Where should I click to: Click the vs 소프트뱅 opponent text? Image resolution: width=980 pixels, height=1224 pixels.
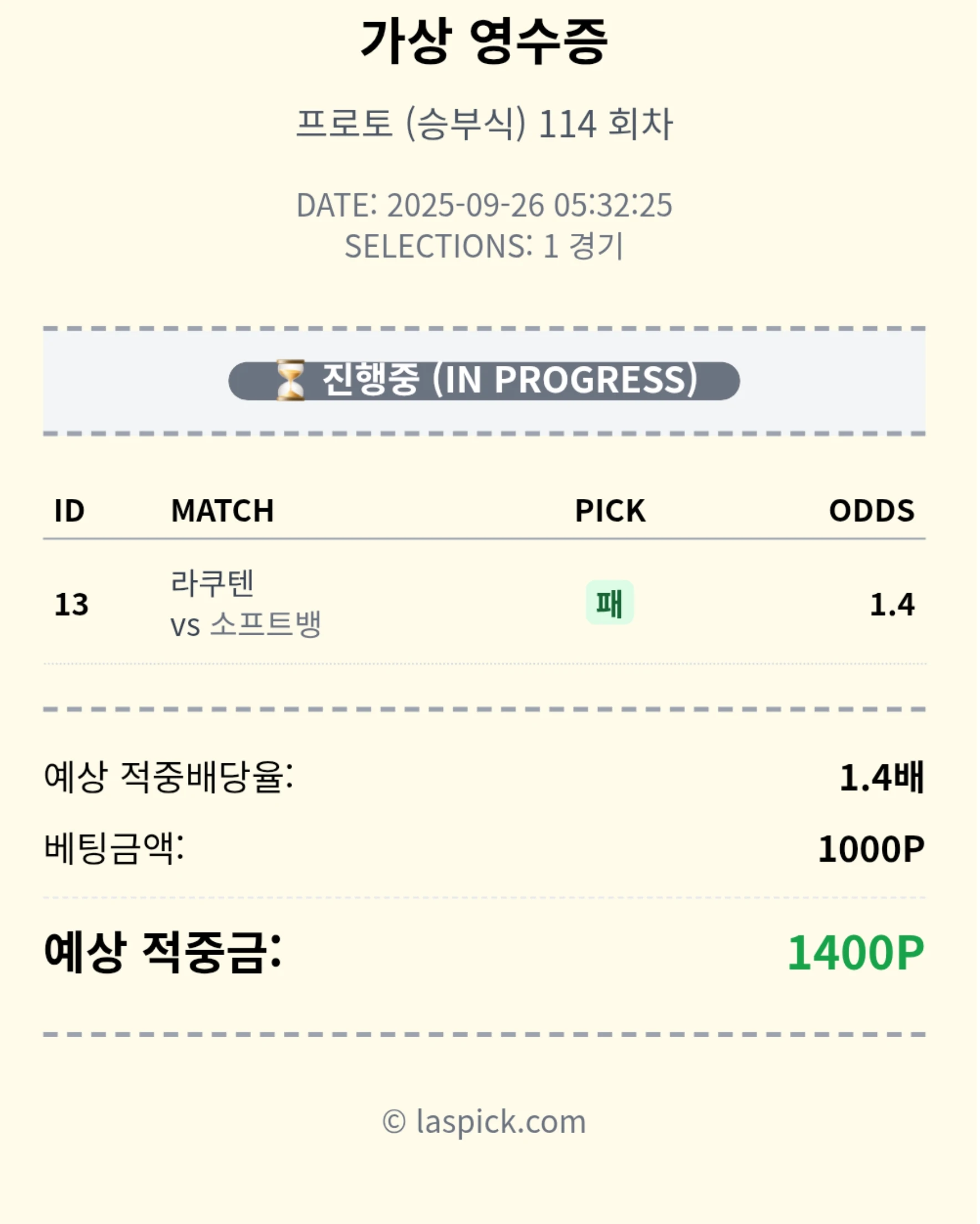[x=246, y=625]
